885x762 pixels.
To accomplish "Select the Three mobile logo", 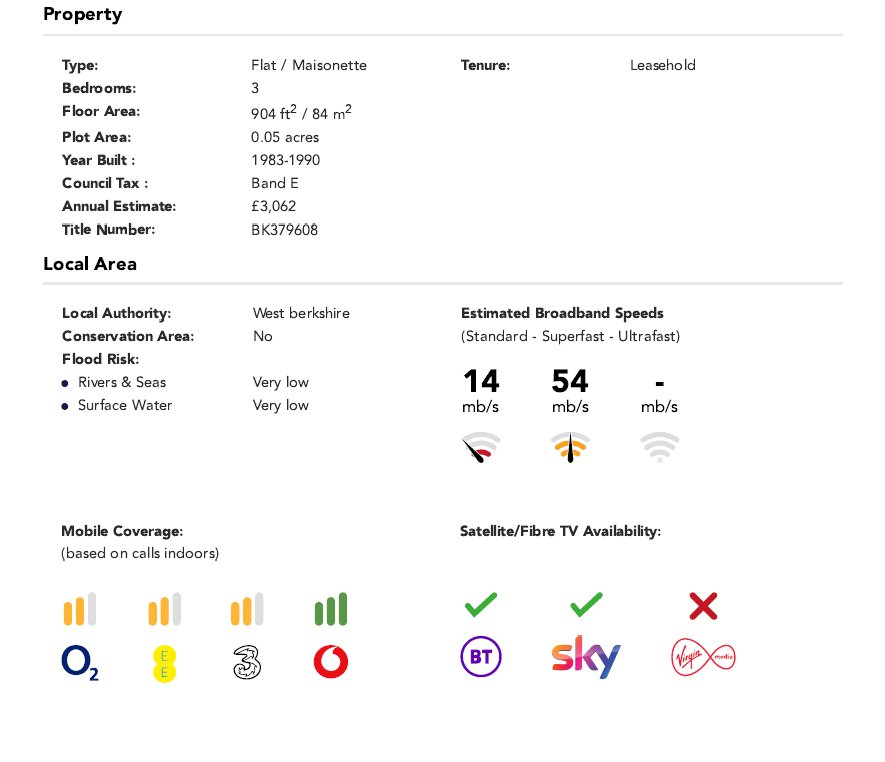I will pos(247,662).
